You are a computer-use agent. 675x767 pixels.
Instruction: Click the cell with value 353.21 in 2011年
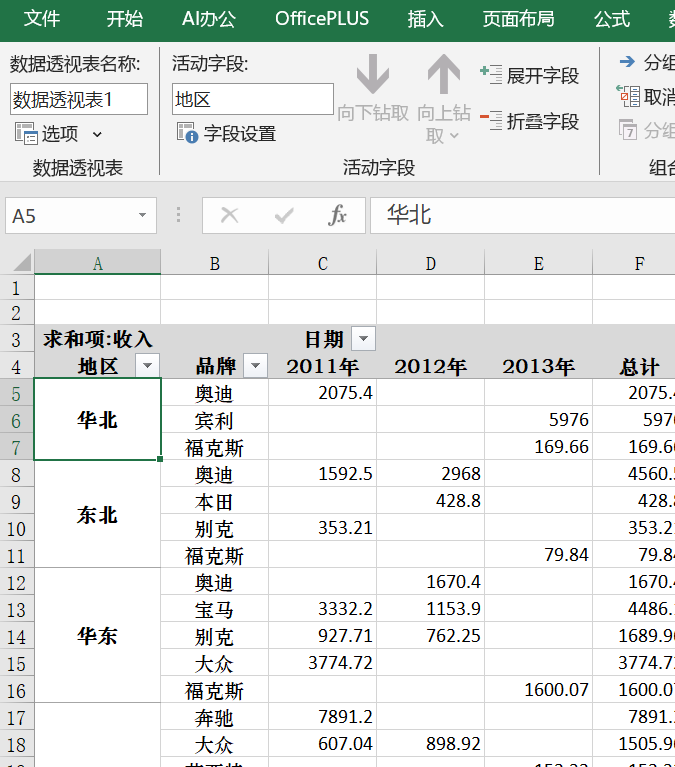pyautogui.click(x=323, y=528)
